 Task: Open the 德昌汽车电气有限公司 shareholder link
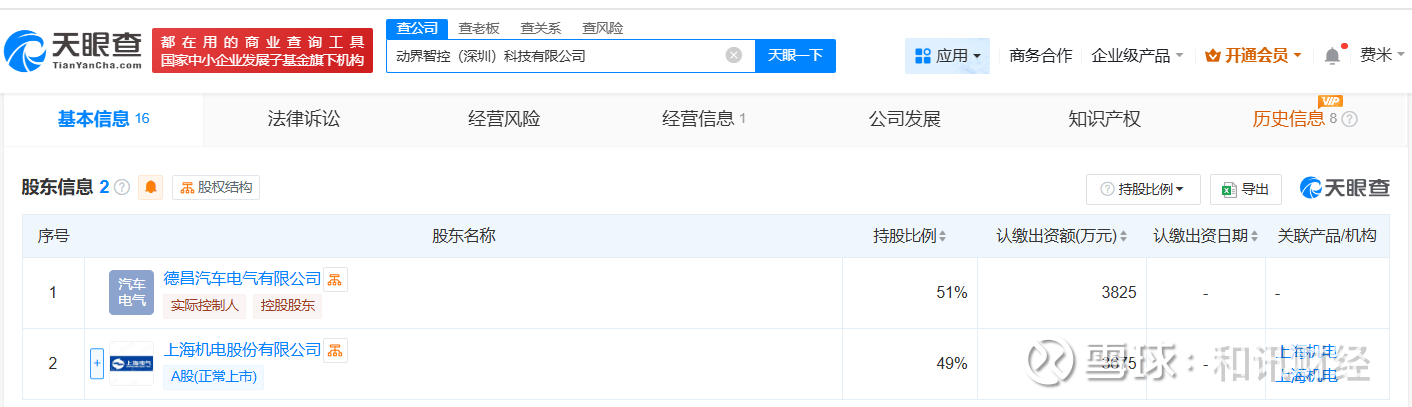[242, 279]
